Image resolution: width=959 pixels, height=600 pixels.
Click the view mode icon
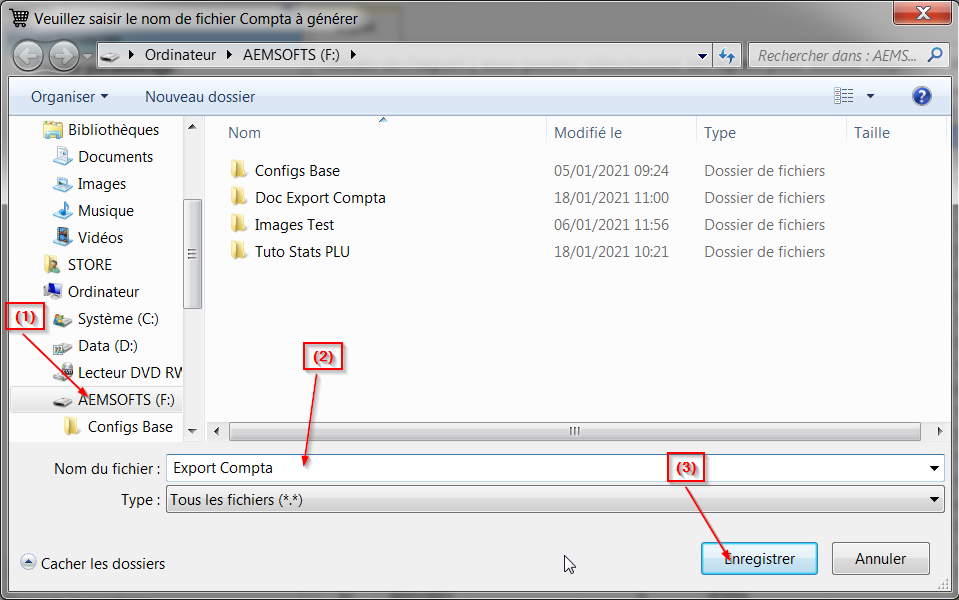point(844,97)
